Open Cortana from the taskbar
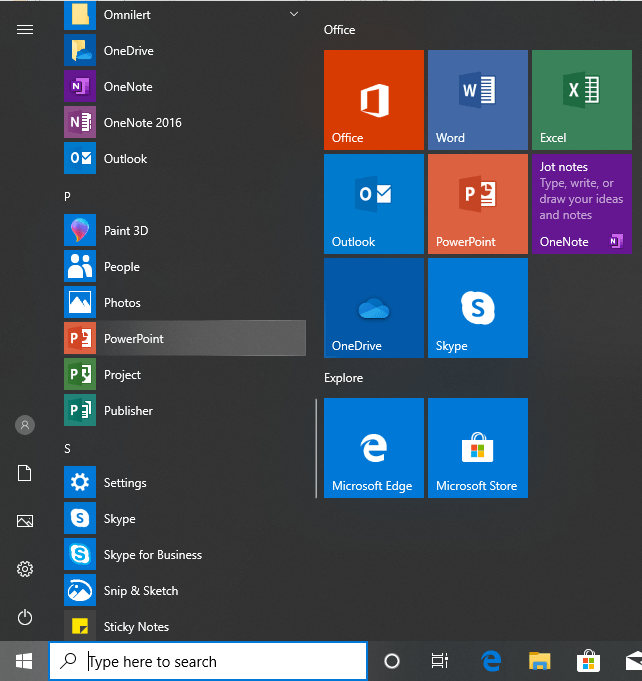The image size is (642, 681). 392,661
